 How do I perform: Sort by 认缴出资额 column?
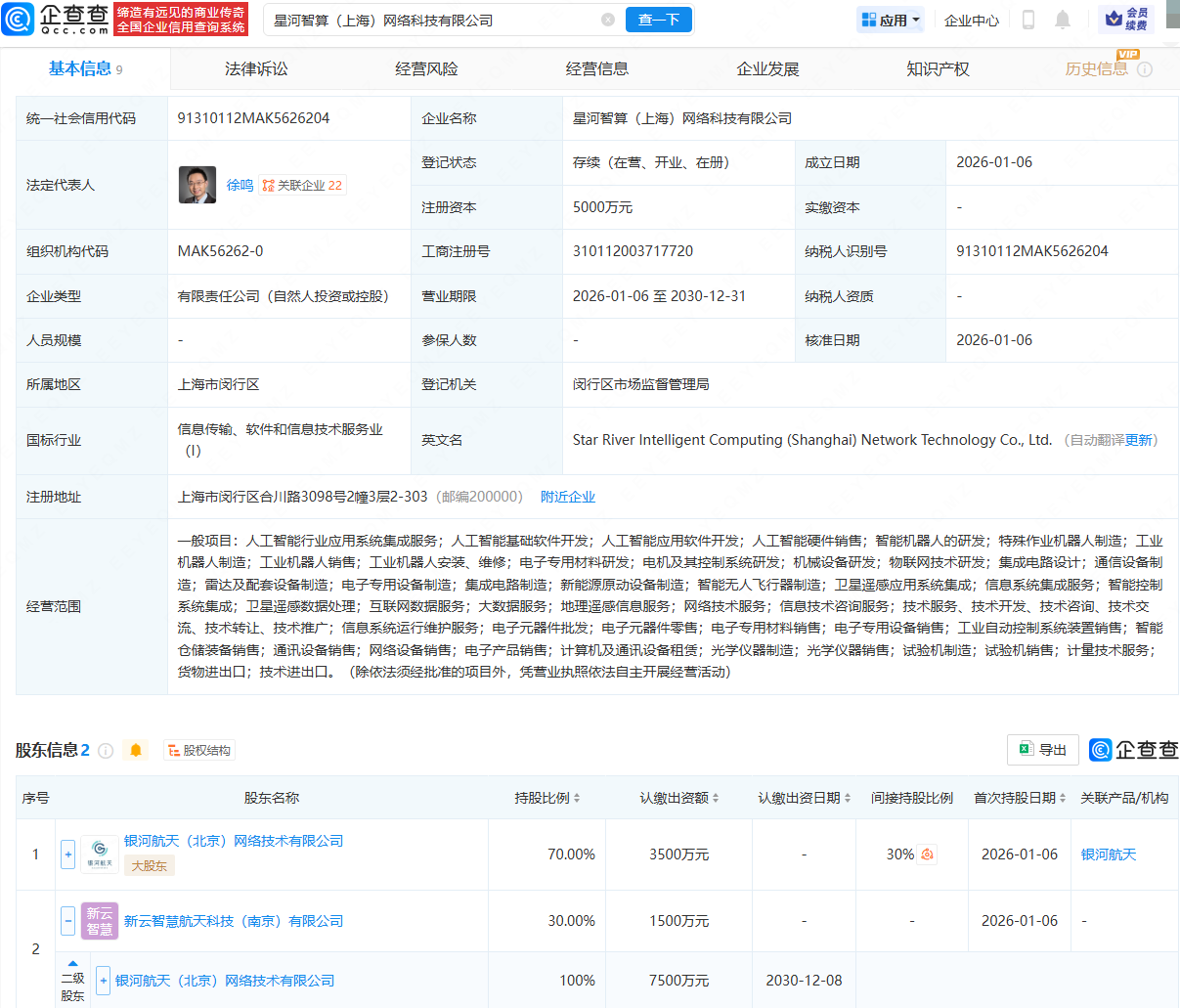coord(679,798)
